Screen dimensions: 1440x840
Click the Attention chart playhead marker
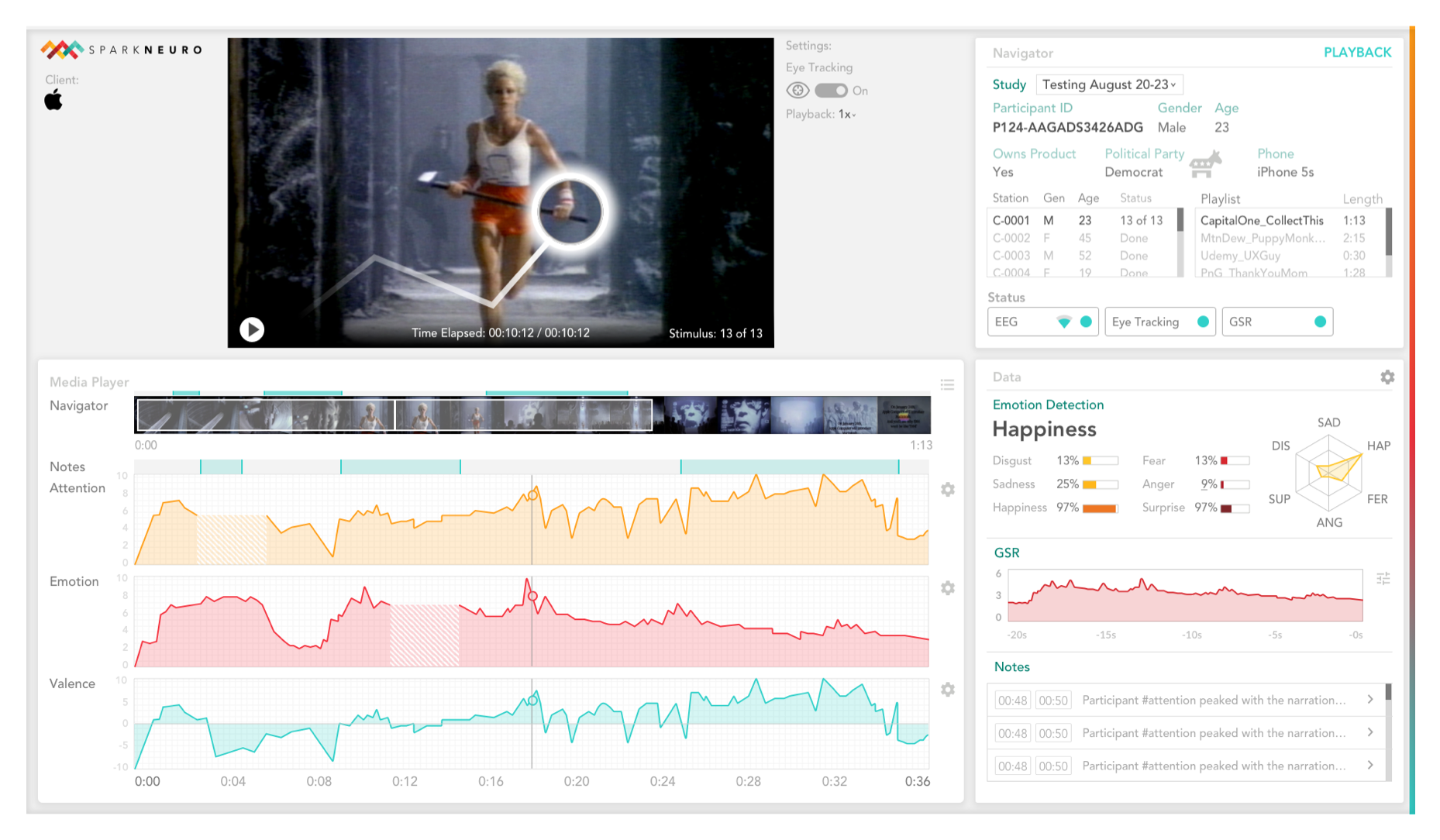coord(533,495)
